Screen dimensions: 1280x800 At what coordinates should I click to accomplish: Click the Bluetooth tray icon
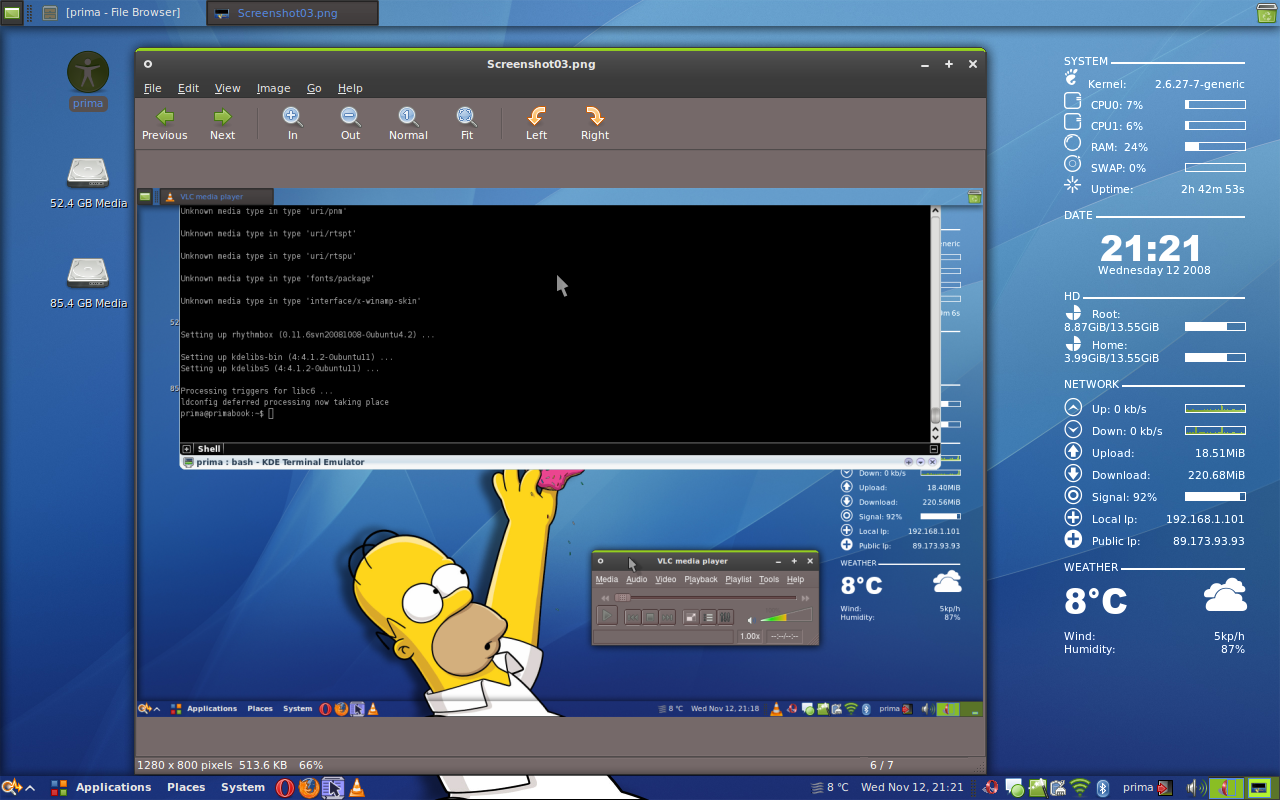pos(1103,788)
